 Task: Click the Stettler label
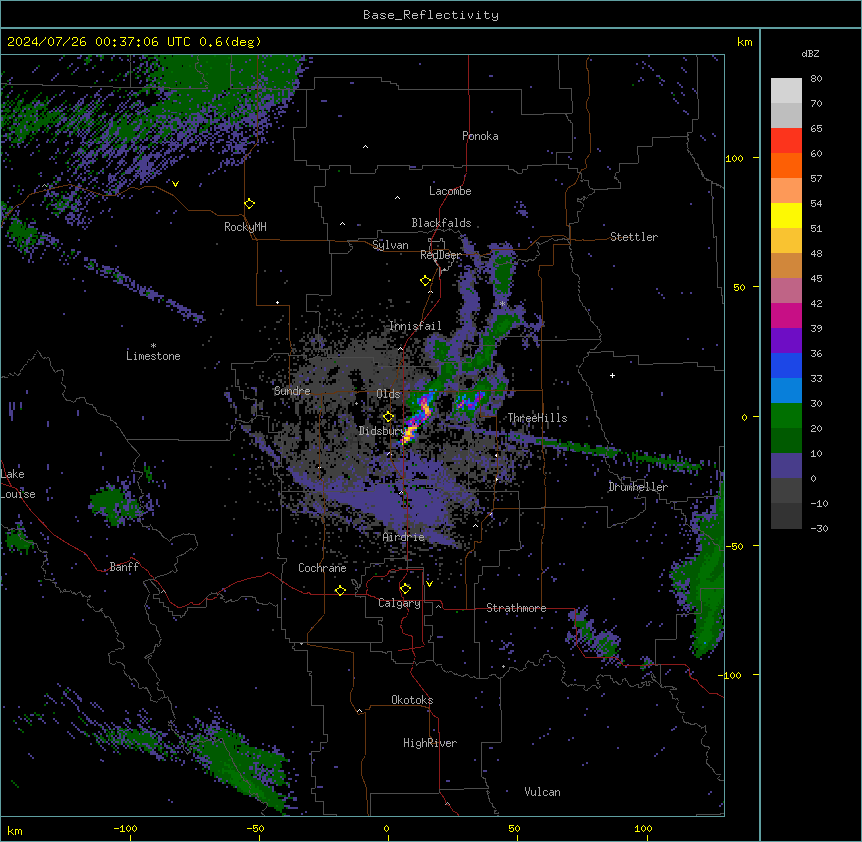pyautogui.click(x=634, y=237)
